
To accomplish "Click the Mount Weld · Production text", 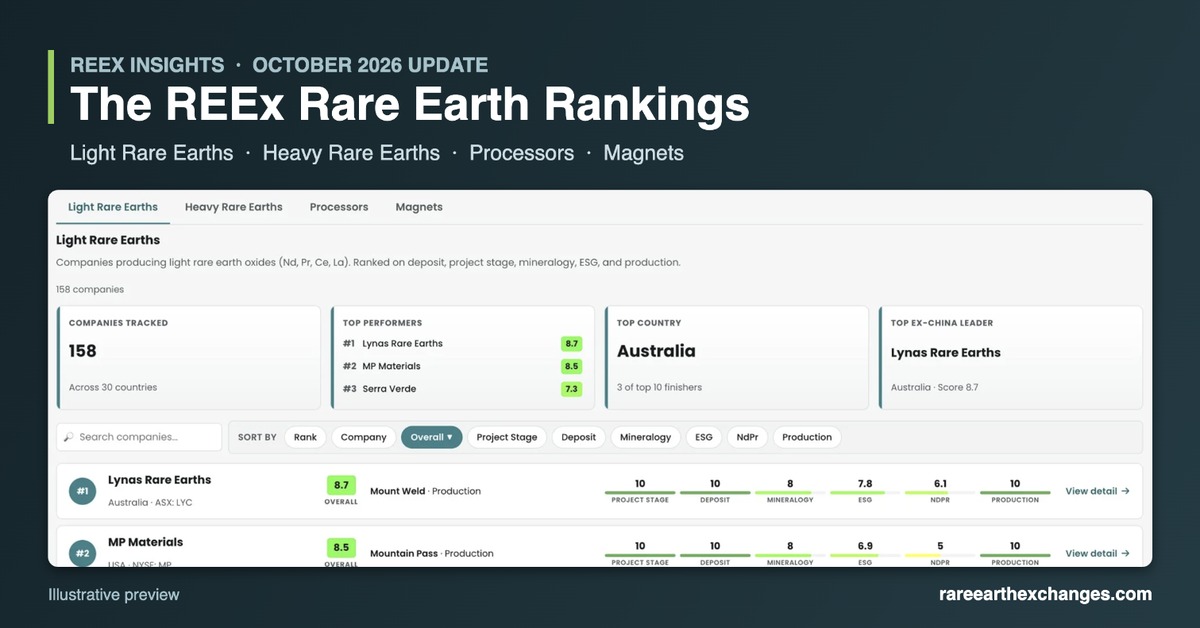I will (425, 491).
